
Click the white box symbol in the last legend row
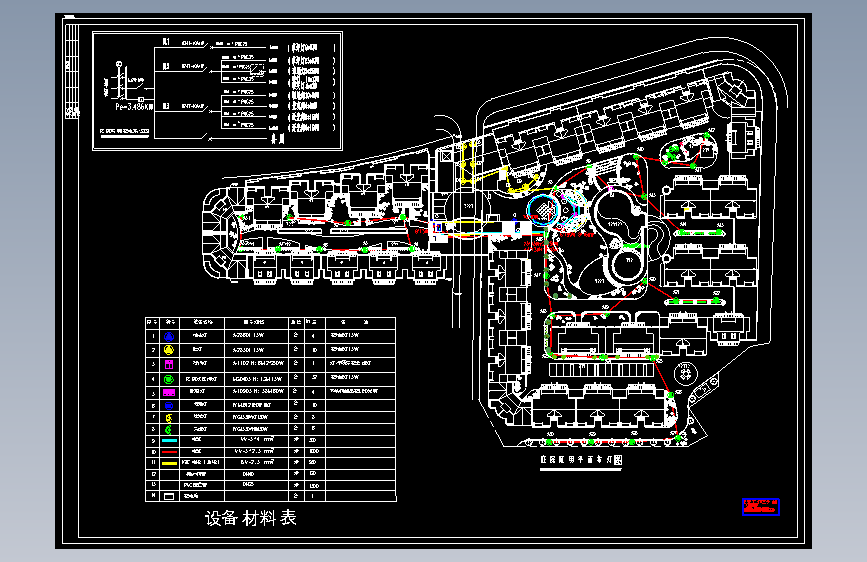tap(169, 496)
